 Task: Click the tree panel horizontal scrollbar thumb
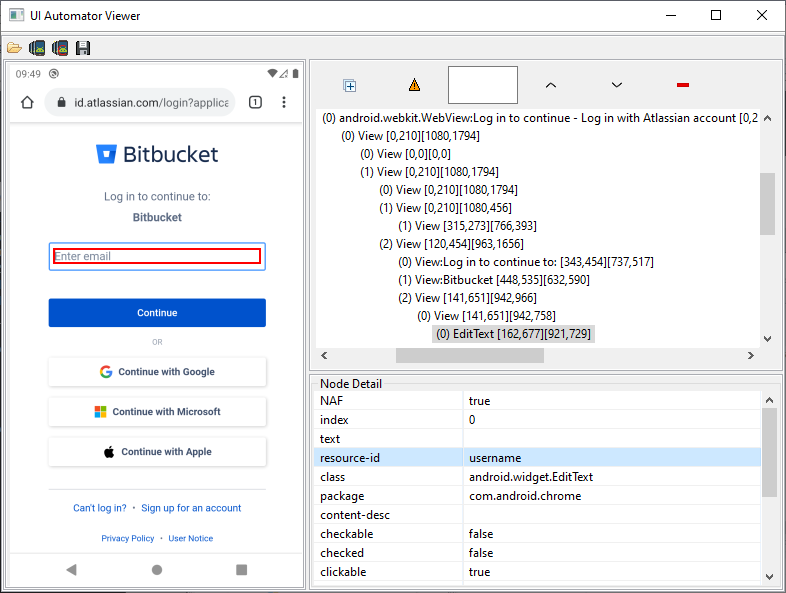(x=470, y=355)
